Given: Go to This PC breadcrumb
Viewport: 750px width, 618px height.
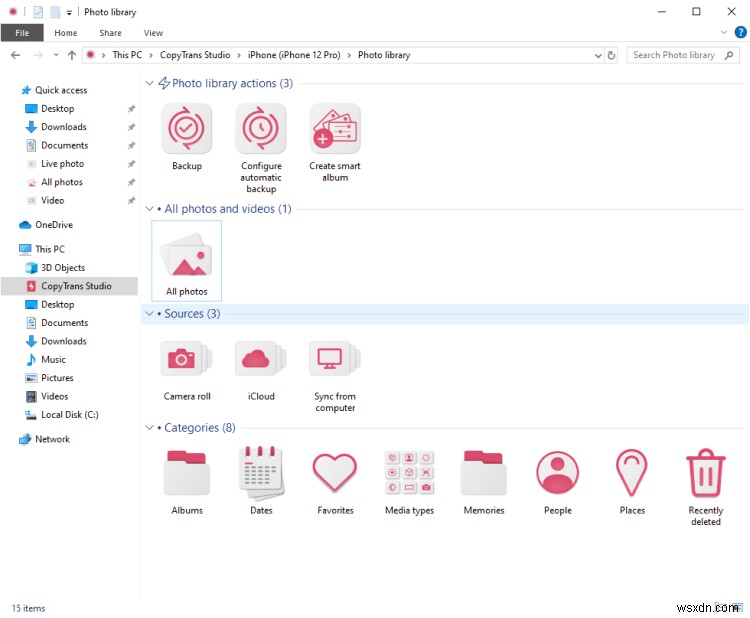Looking at the screenshot, I should click(x=127, y=55).
